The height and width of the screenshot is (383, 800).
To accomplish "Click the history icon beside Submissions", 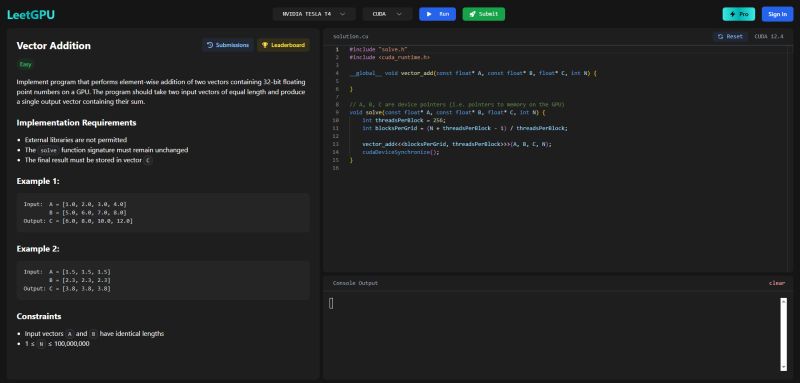I will pos(210,45).
